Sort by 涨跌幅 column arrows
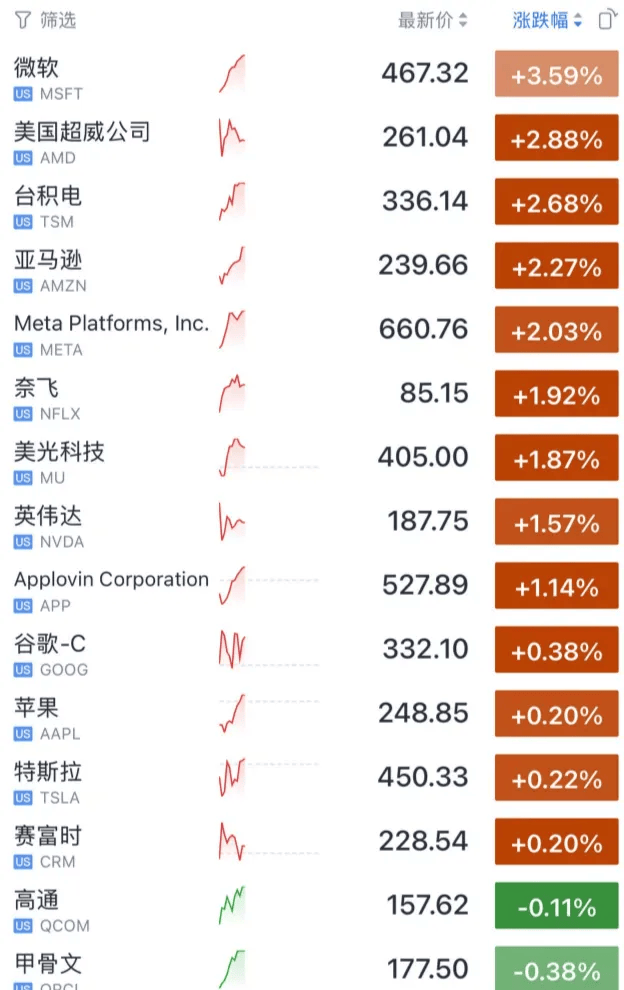Viewport: 624px width, 990px height. (578, 21)
